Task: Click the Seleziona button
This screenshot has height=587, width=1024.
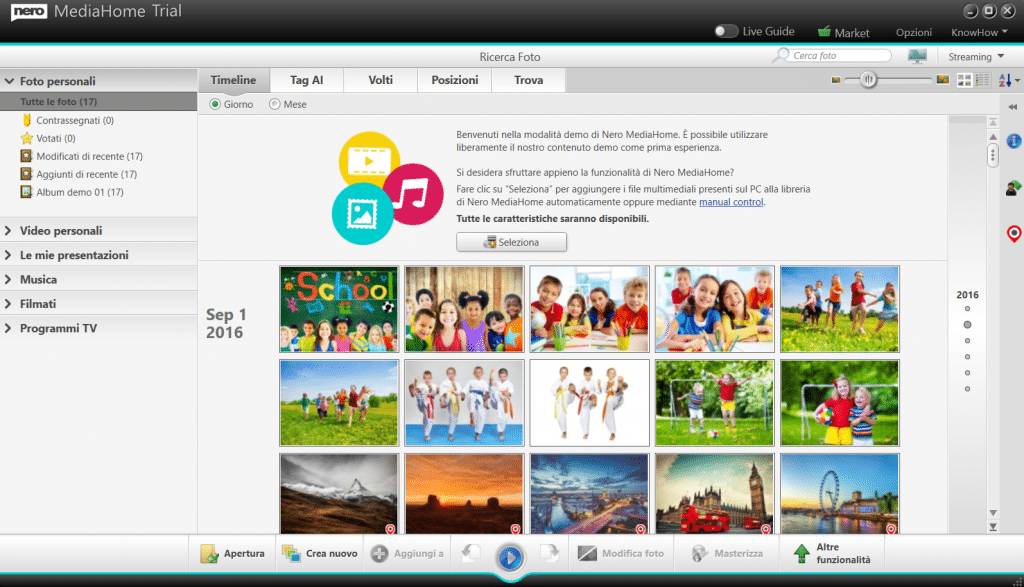Action: (511, 242)
